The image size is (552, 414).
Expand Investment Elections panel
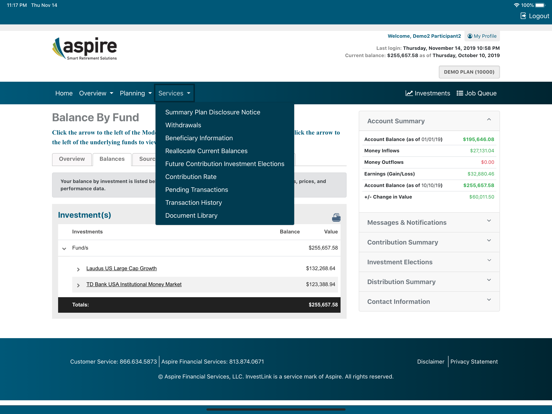click(x=429, y=262)
